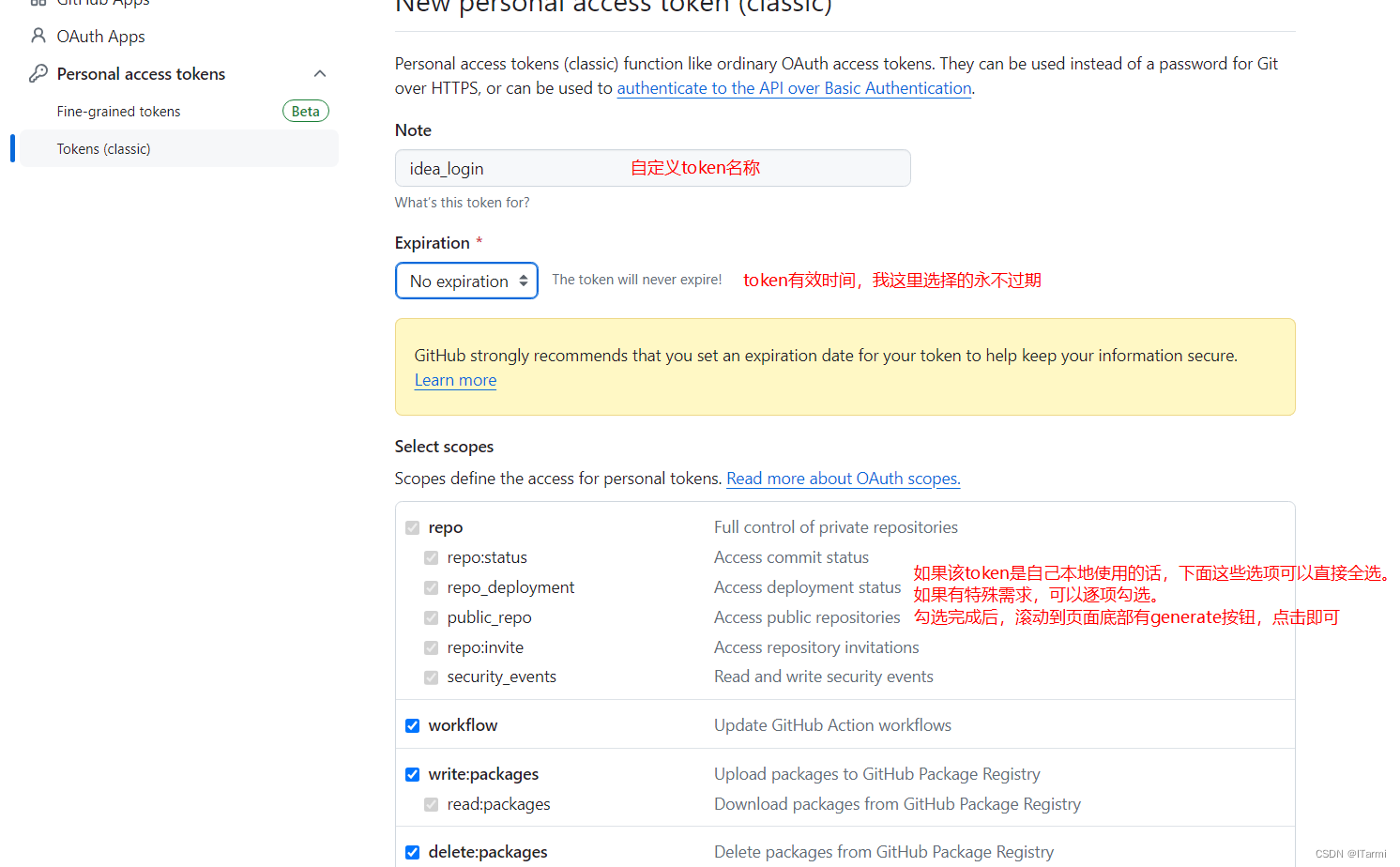Click Learn more in the yellow warning
The width and height of the screenshot is (1400, 867).
coord(455,380)
